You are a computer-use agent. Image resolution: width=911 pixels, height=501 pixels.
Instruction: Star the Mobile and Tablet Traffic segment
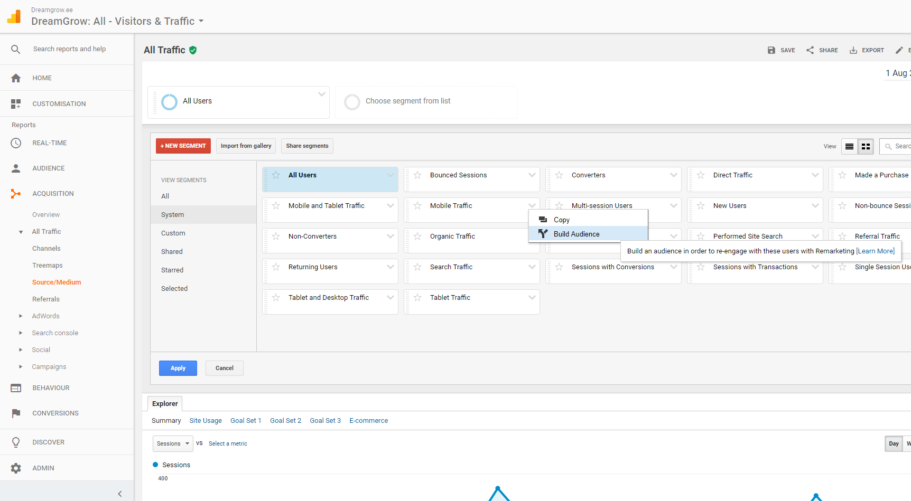pos(276,206)
